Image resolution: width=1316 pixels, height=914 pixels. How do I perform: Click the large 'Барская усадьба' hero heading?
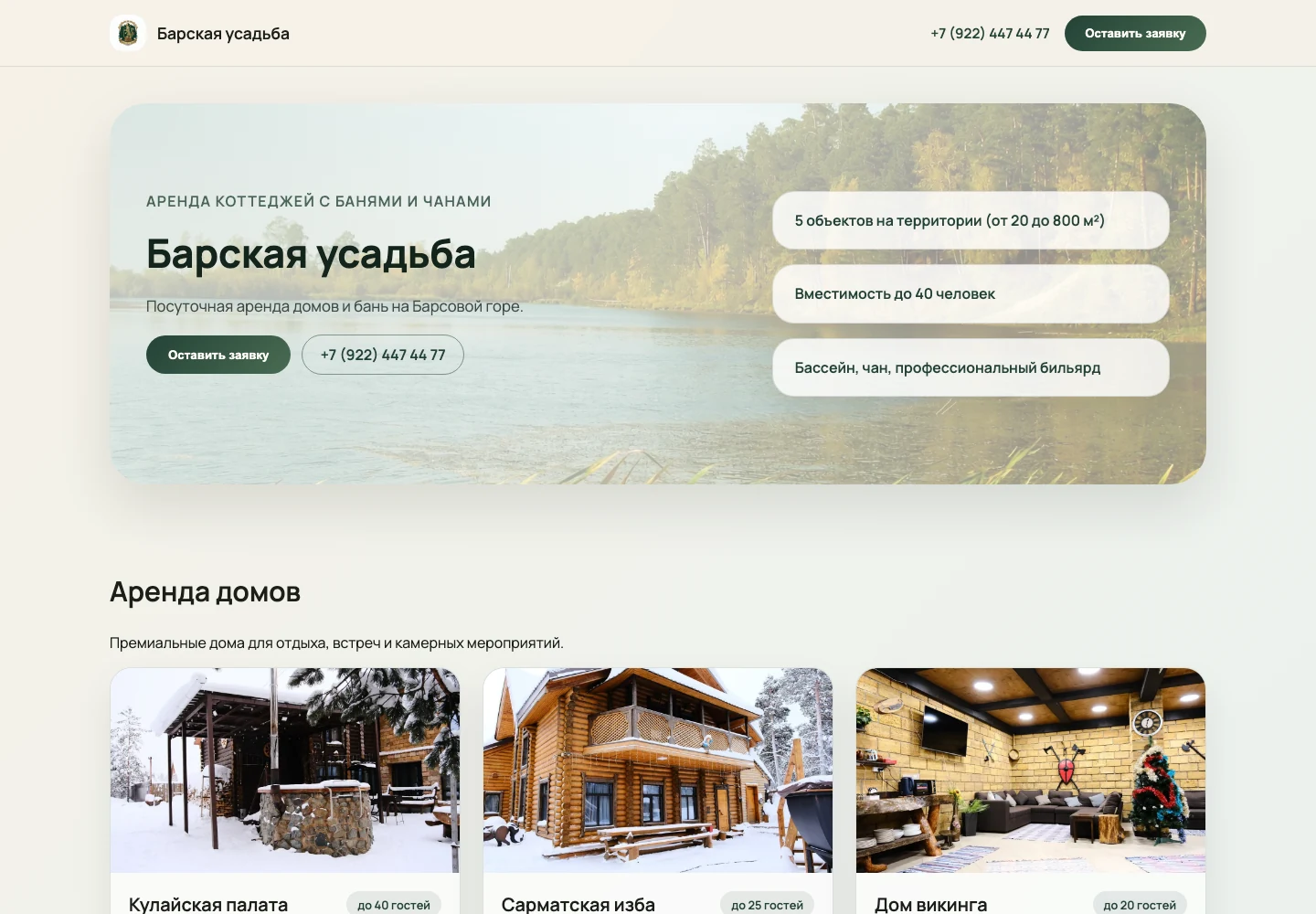(311, 254)
